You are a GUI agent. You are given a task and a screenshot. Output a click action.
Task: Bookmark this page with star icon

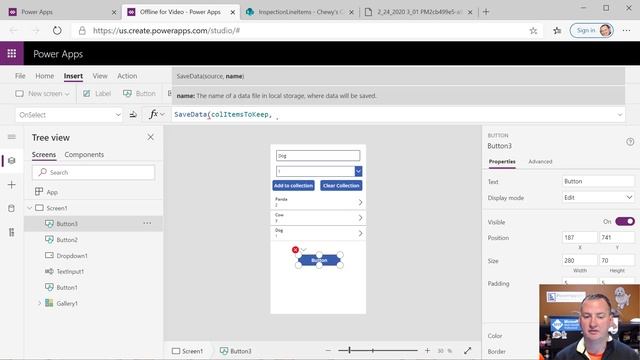click(x=533, y=31)
